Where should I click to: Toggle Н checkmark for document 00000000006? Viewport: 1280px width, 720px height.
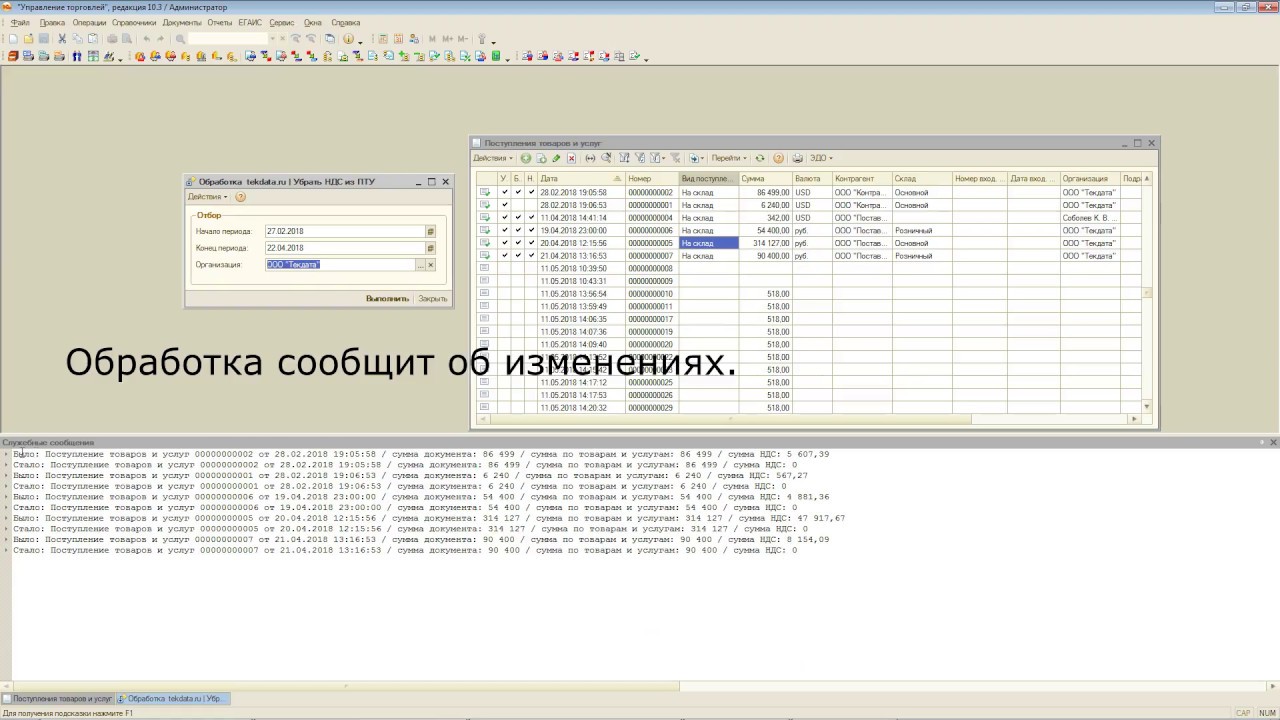point(531,231)
